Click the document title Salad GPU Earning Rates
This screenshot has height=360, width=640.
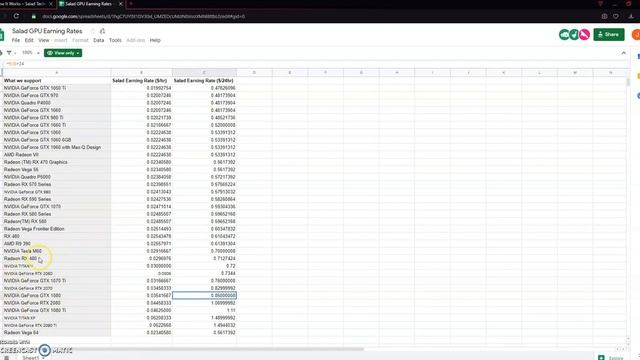(47, 31)
